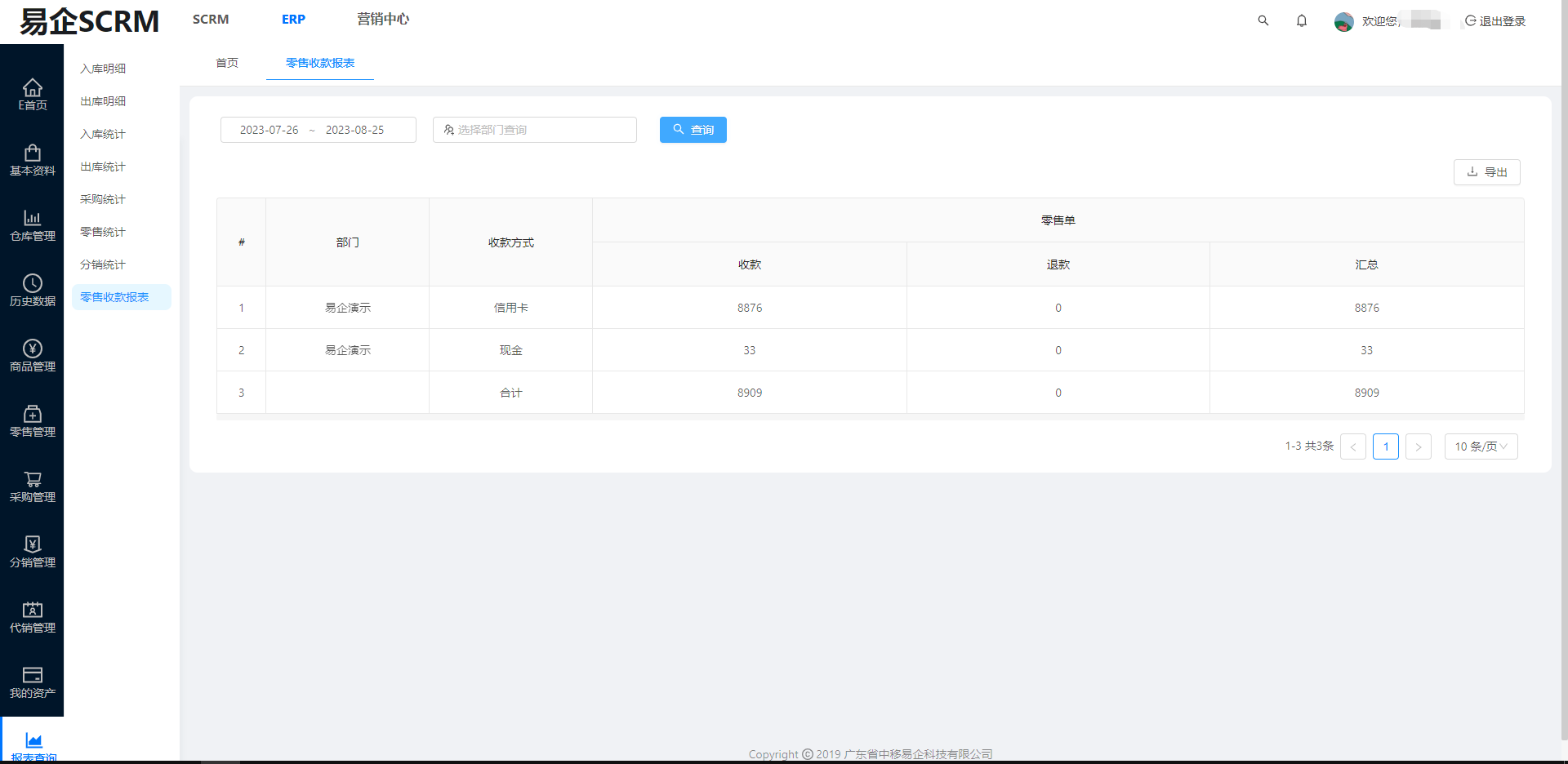Go to next page arrow
The width and height of the screenshot is (1568, 764).
click(x=1419, y=446)
